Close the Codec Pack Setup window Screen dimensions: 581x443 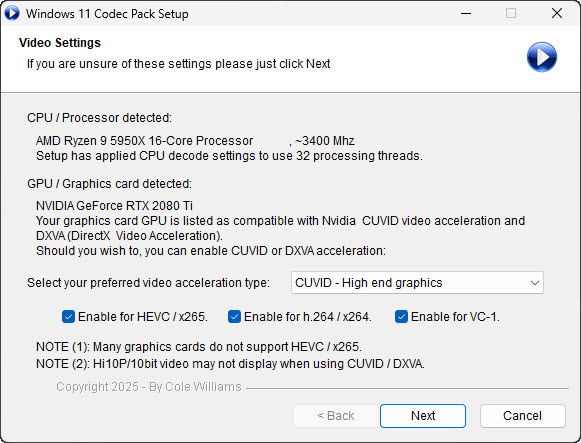(557, 13)
